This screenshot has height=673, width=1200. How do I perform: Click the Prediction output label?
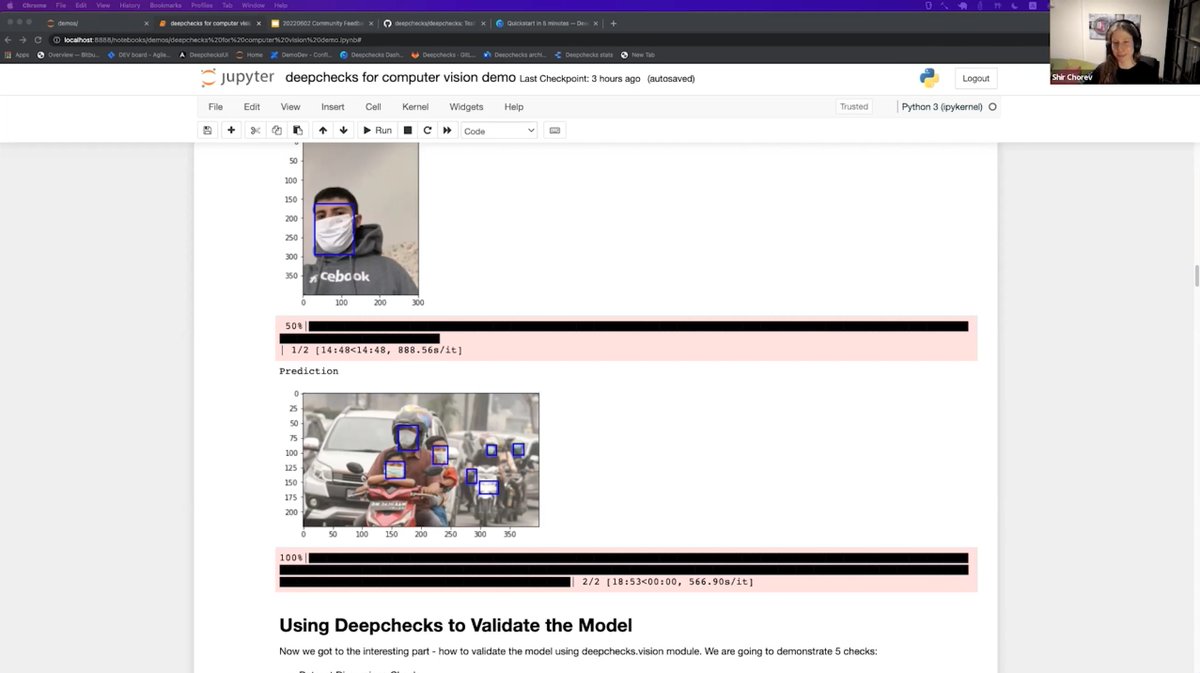(308, 371)
